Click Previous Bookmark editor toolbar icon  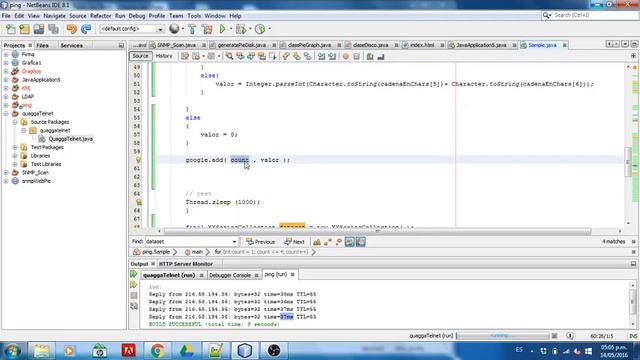(x=286, y=56)
